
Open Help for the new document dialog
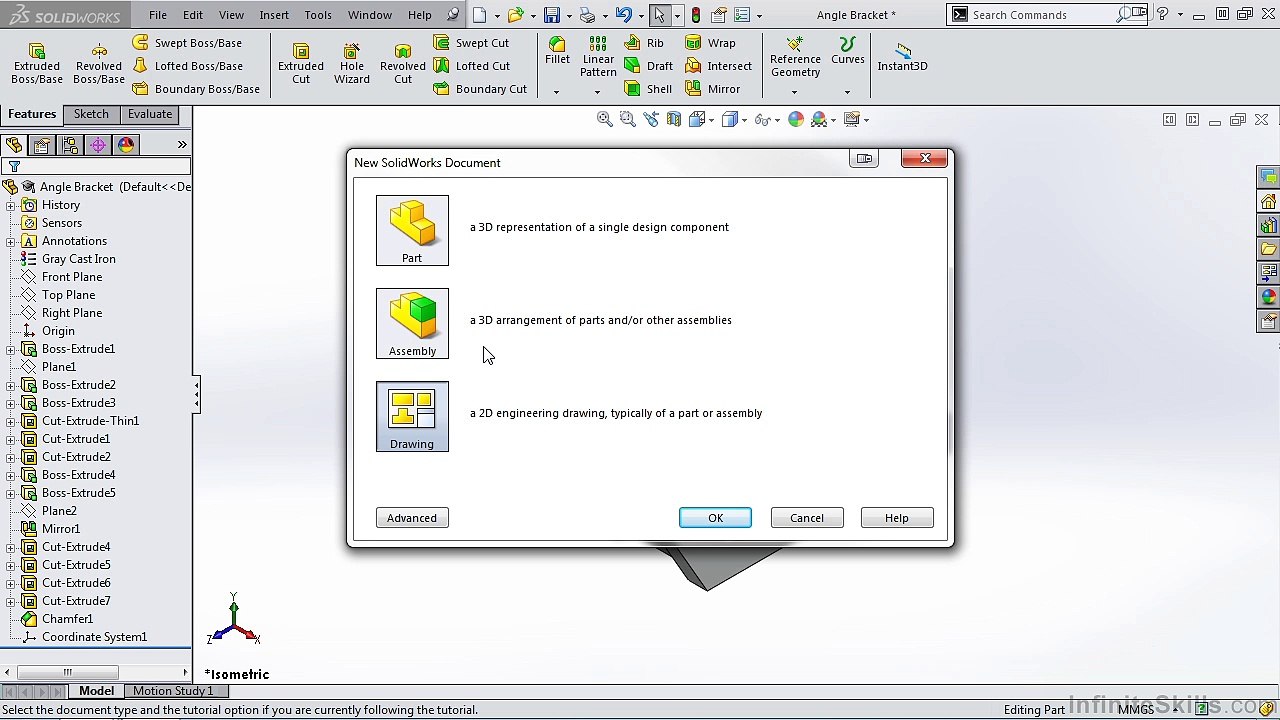897,518
